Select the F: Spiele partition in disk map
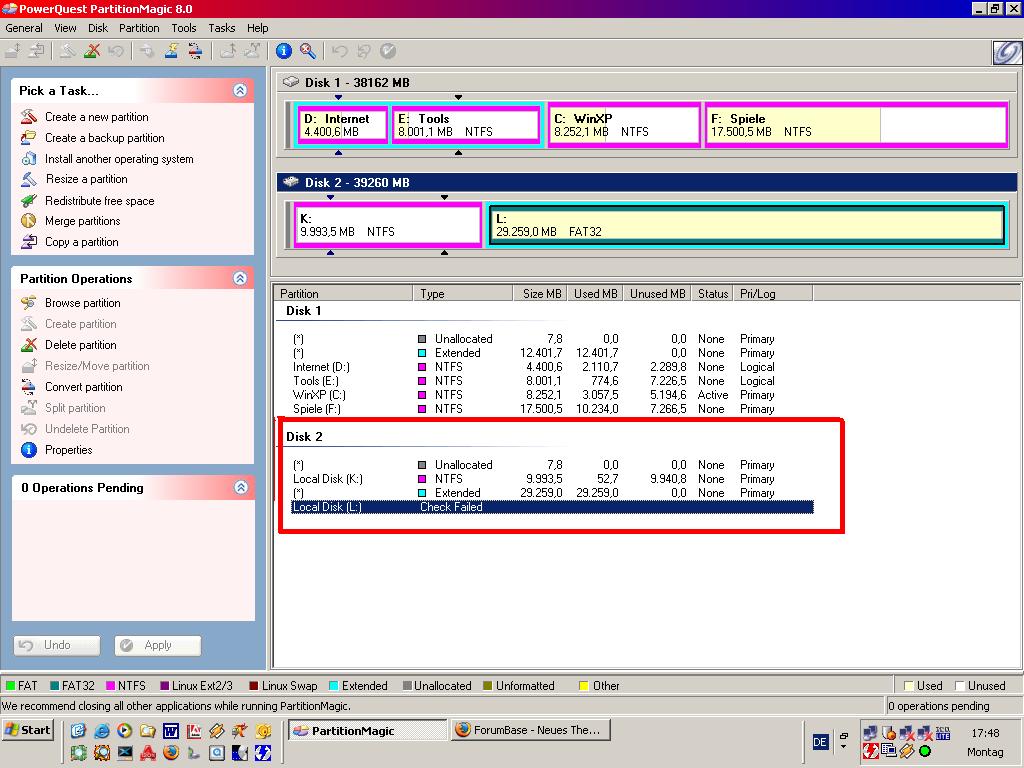The width and height of the screenshot is (1024, 768). (856, 125)
